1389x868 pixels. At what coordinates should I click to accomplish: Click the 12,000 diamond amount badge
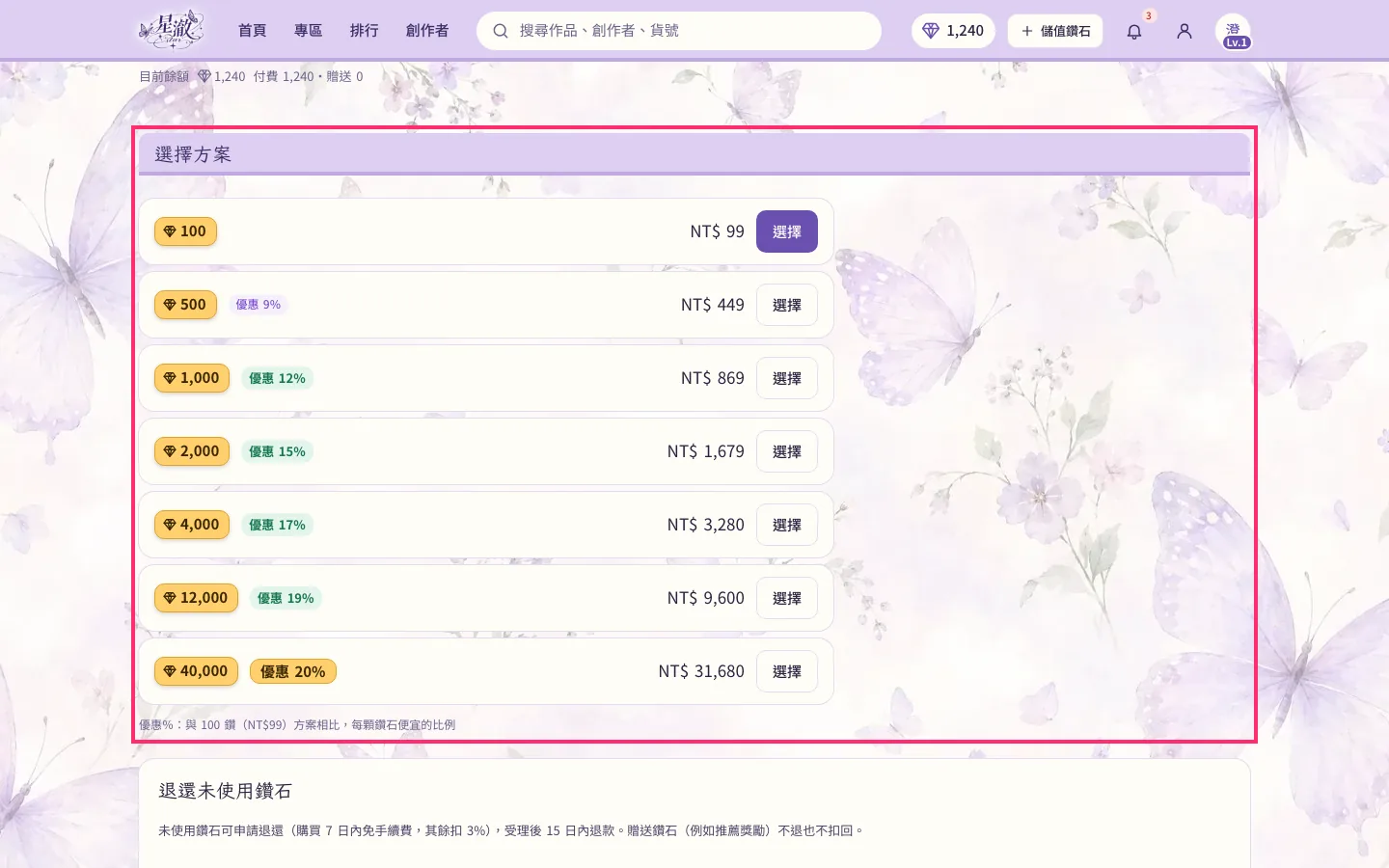(196, 598)
